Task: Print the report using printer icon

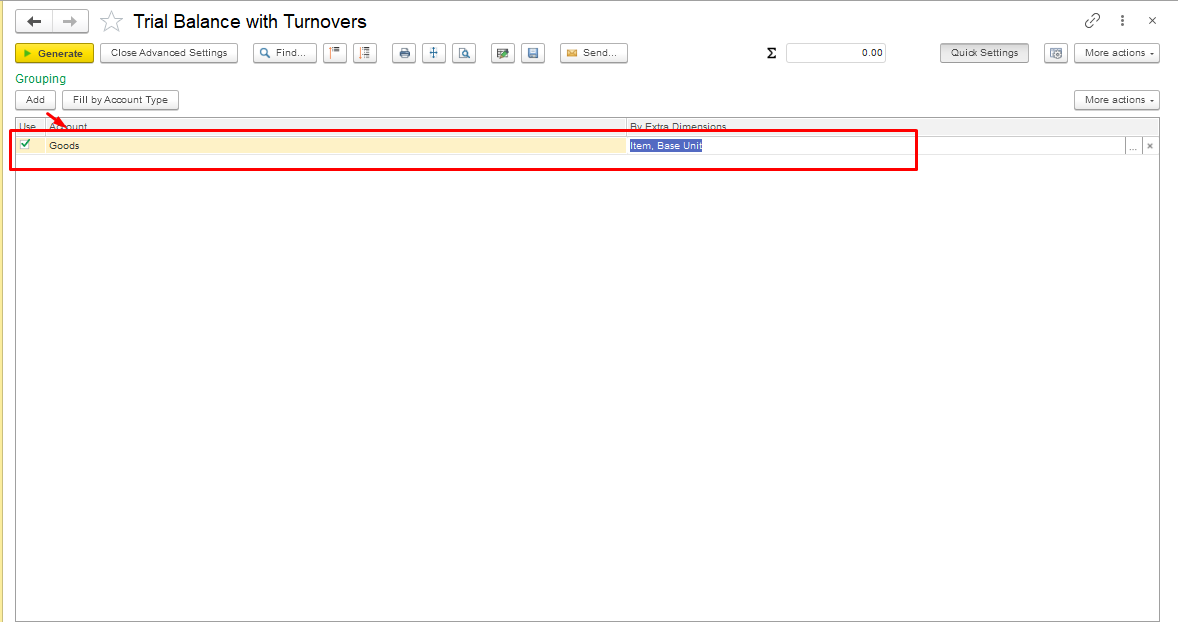Action: (x=404, y=53)
